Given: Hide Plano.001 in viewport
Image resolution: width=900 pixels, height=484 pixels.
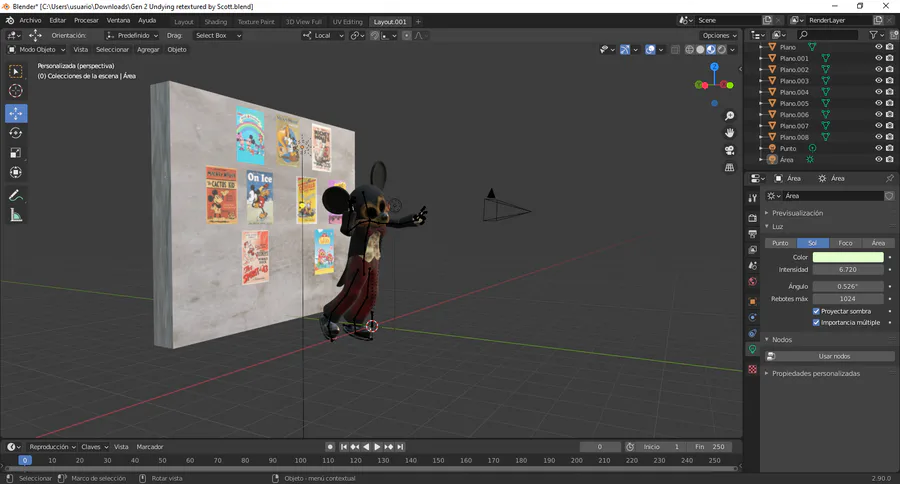Looking at the screenshot, I should pos(878,58).
